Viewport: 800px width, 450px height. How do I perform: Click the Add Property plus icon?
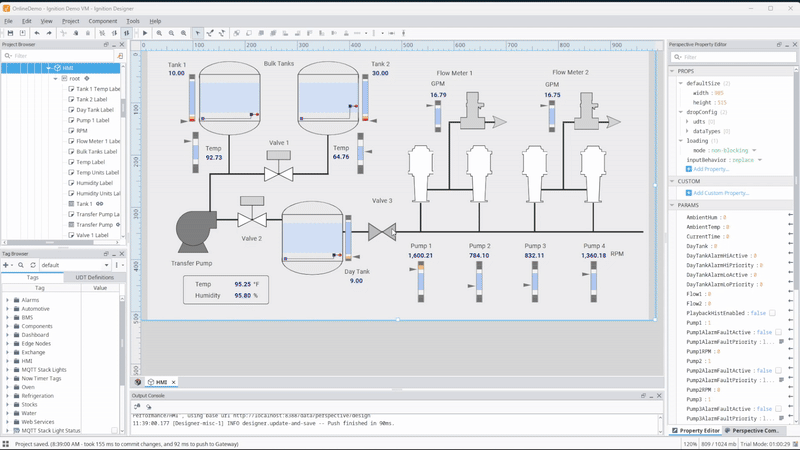pos(689,169)
